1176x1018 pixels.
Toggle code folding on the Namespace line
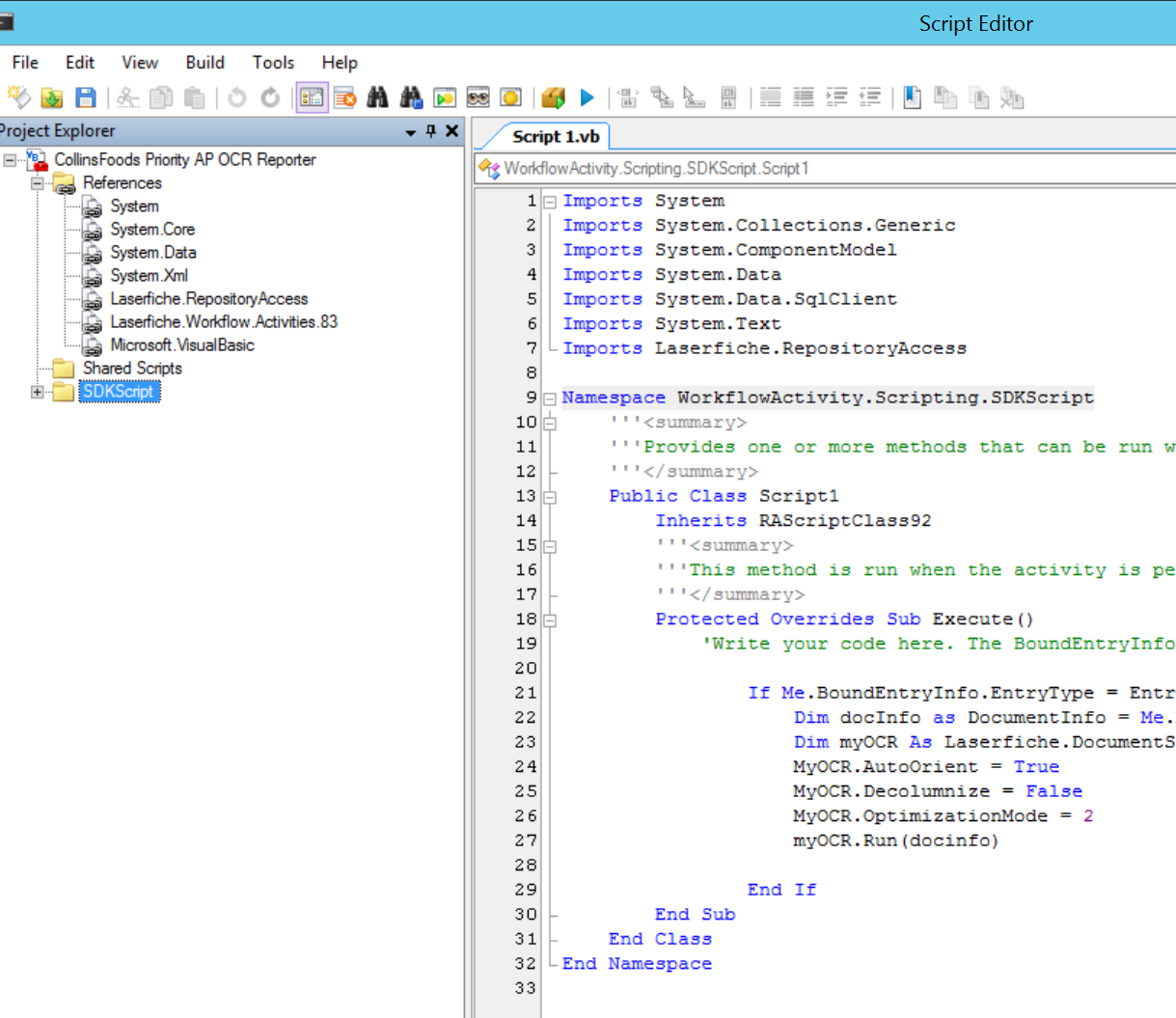(549, 399)
